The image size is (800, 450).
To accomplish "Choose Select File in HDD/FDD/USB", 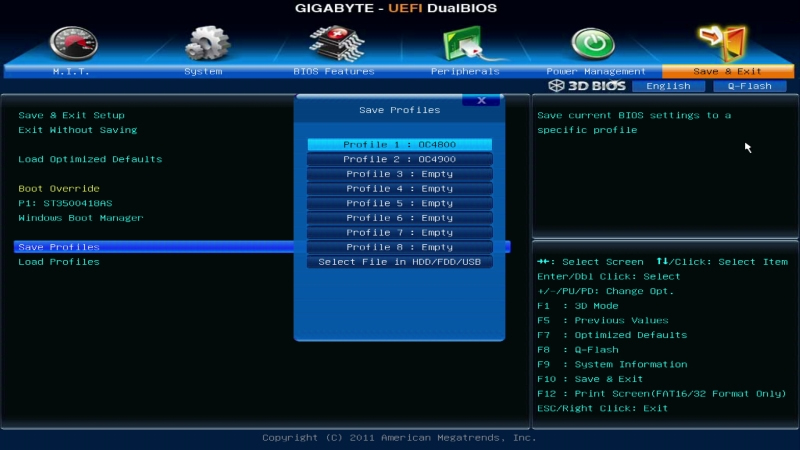I will pyautogui.click(x=399, y=262).
